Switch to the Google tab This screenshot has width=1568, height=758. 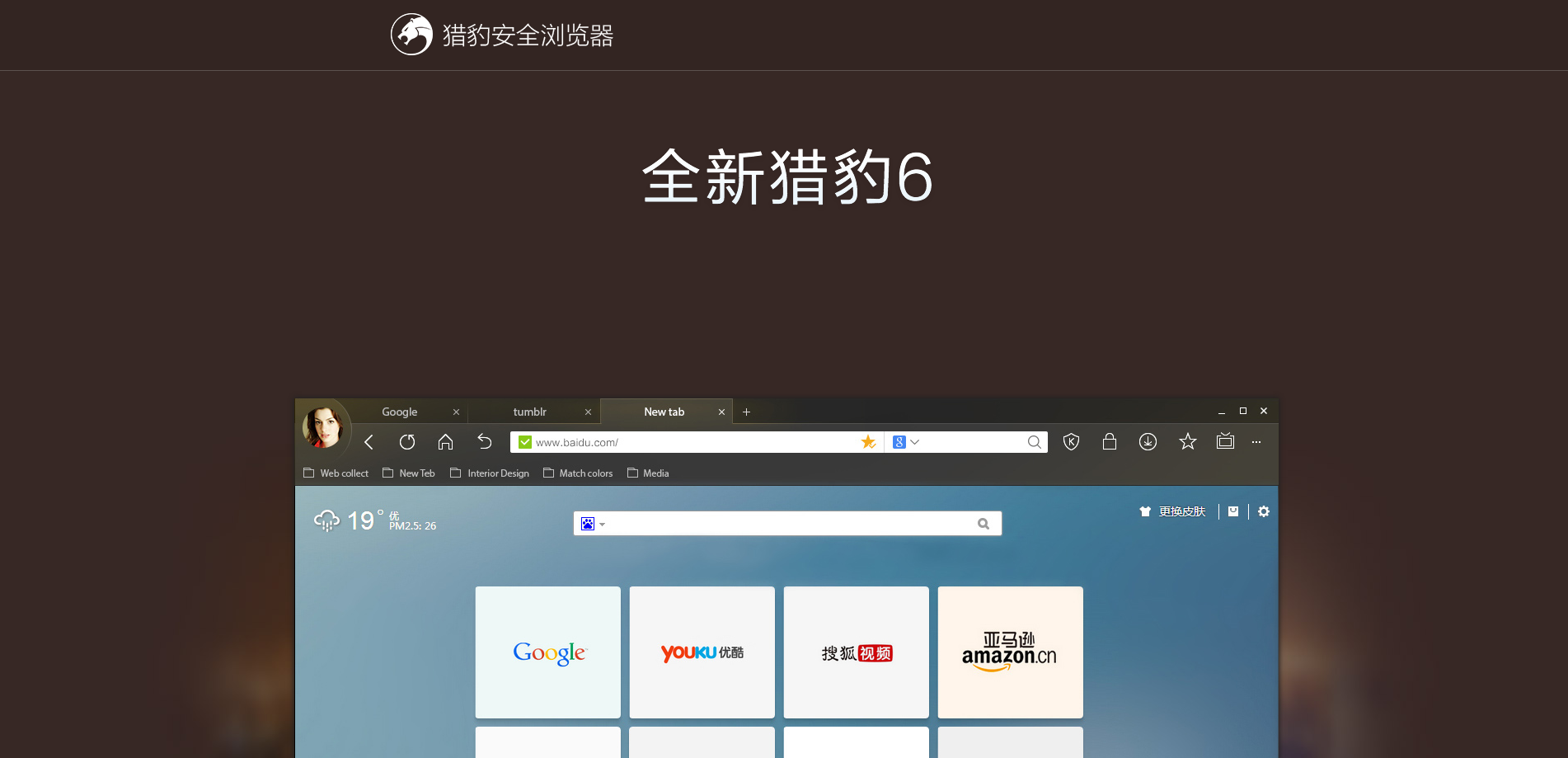(400, 412)
